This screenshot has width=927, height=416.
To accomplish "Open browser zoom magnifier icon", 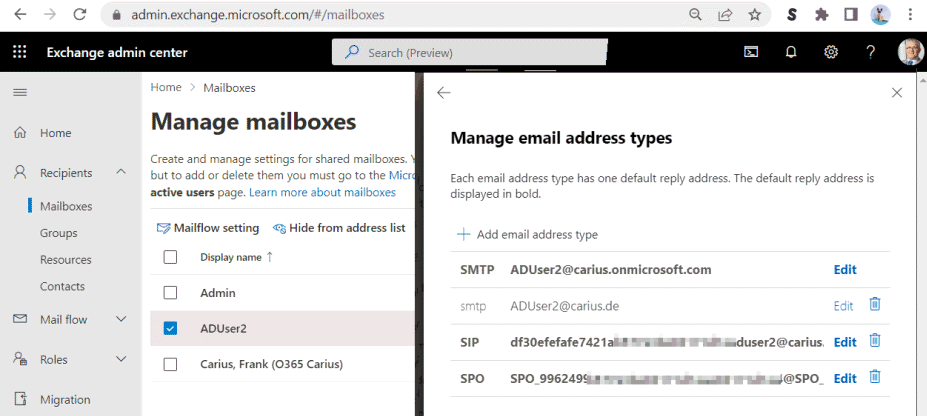I will [x=696, y=15].
